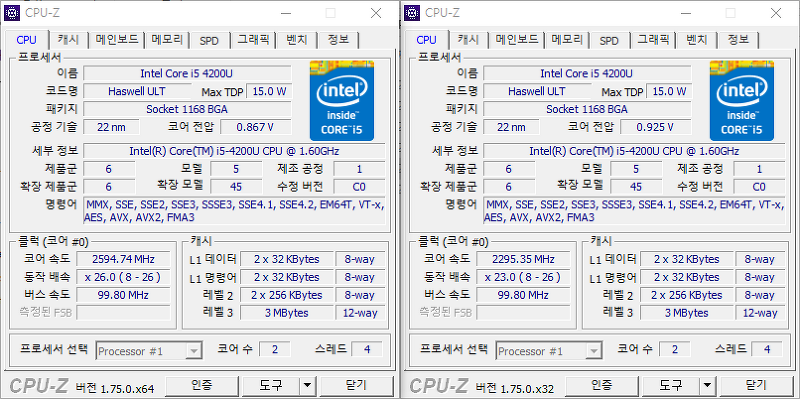Click the threads count 4 in the left window
Image resolution: width=800 pixels, height=399 pixels.
click(x=366, y=349)
